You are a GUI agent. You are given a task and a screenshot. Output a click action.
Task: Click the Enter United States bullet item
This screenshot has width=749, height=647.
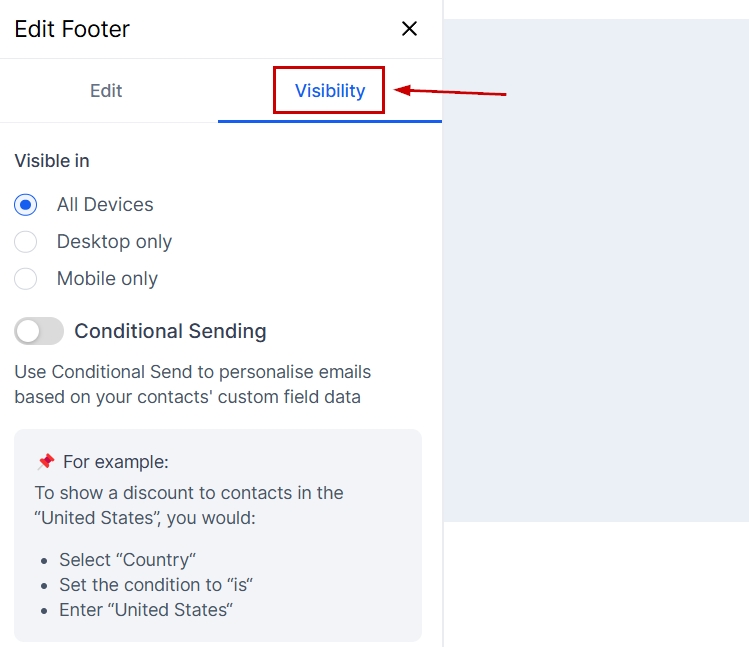click(146, 610)
